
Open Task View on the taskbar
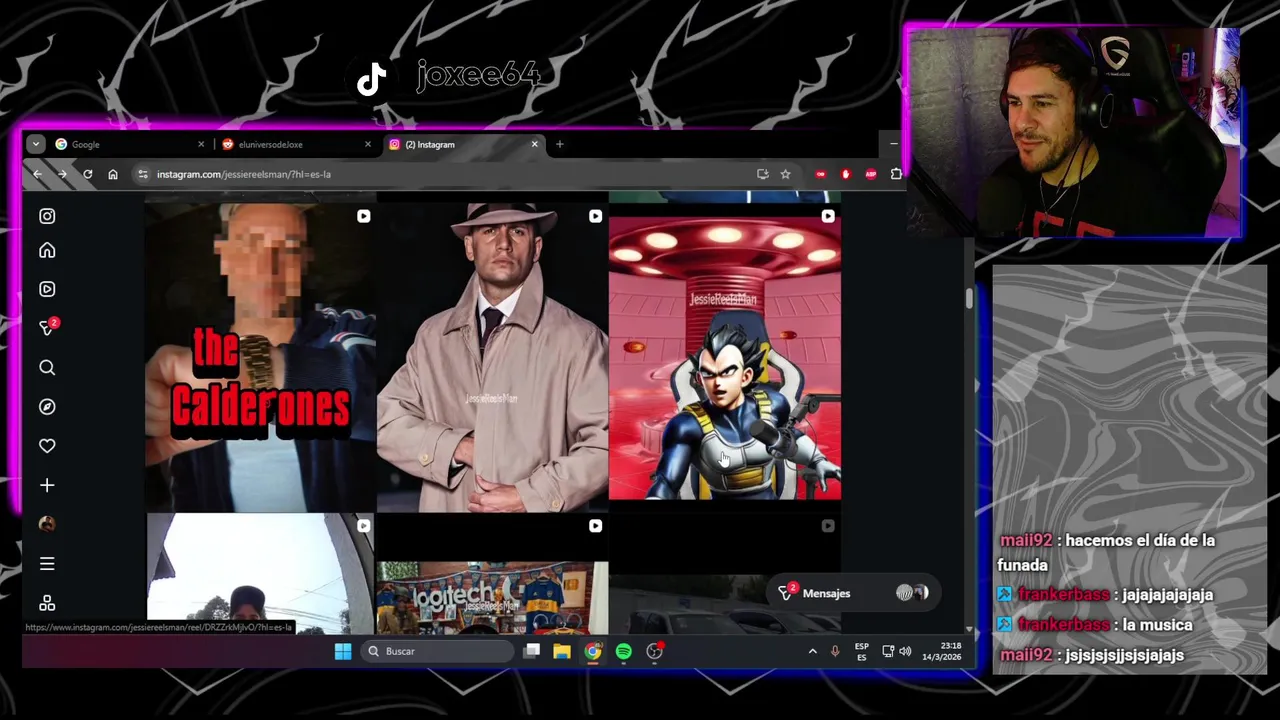[x=532, y=651]
